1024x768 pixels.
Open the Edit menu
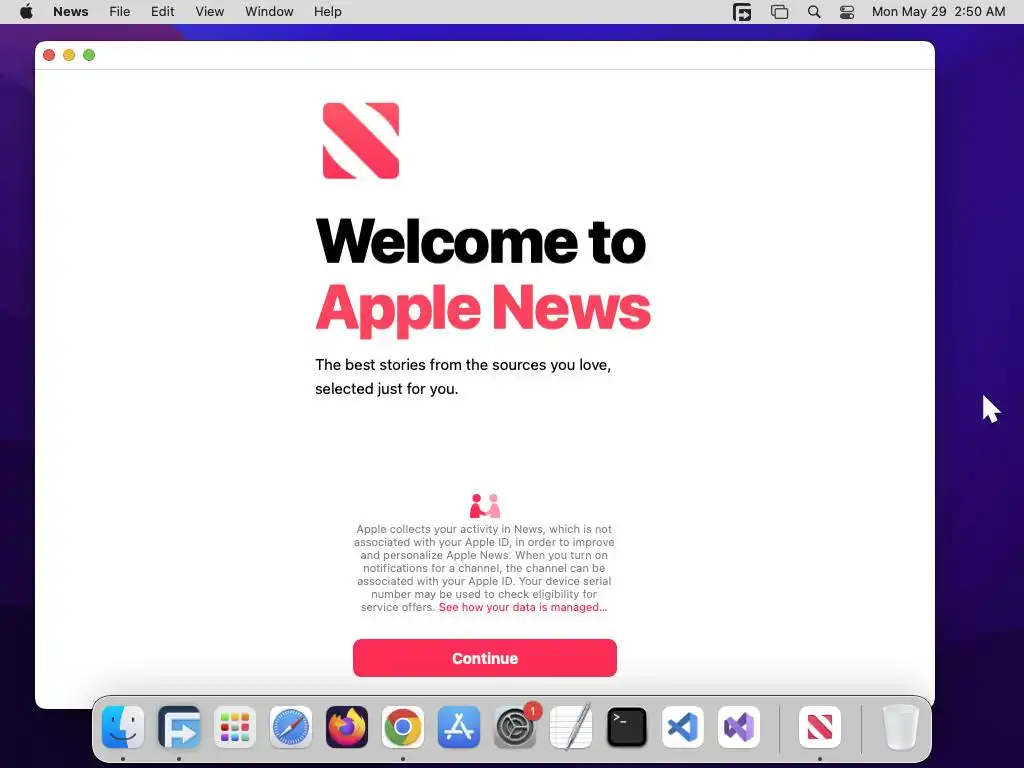tap(163, 12)
